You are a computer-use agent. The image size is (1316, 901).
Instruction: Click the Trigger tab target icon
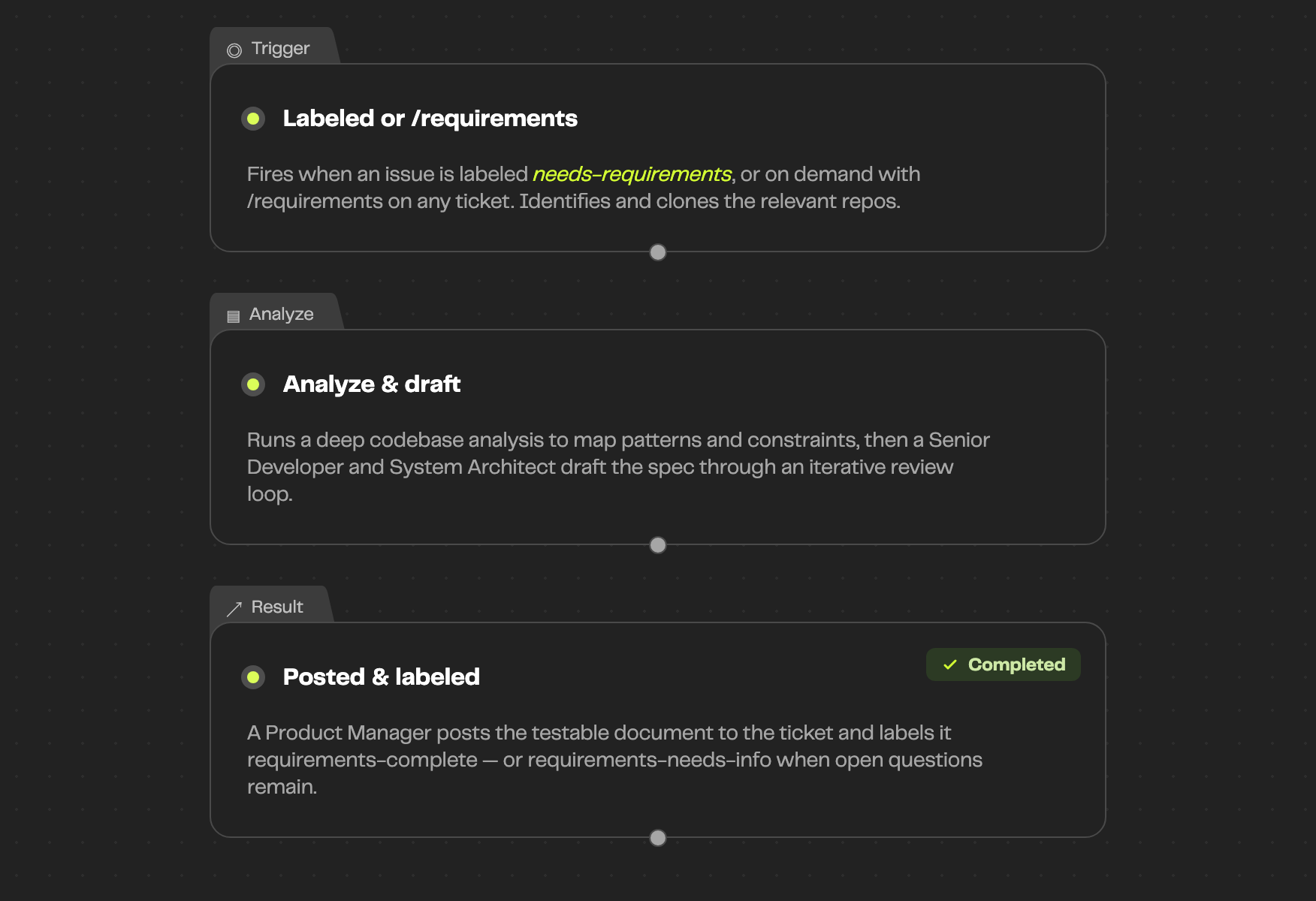click(x=234, y=50)
